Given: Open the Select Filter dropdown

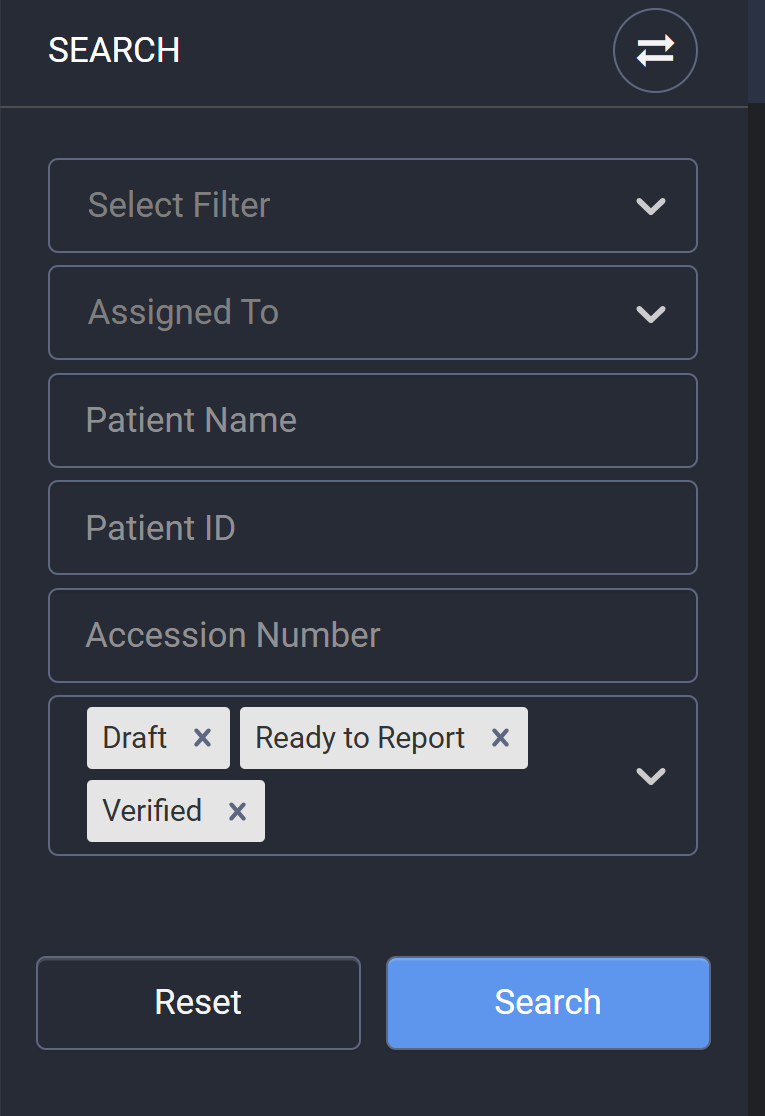Looking at the screenshot, I should [372, 206].
